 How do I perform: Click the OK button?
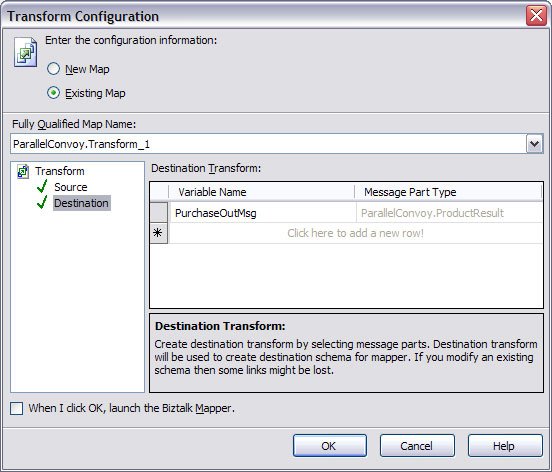click(x=330, y=446)
